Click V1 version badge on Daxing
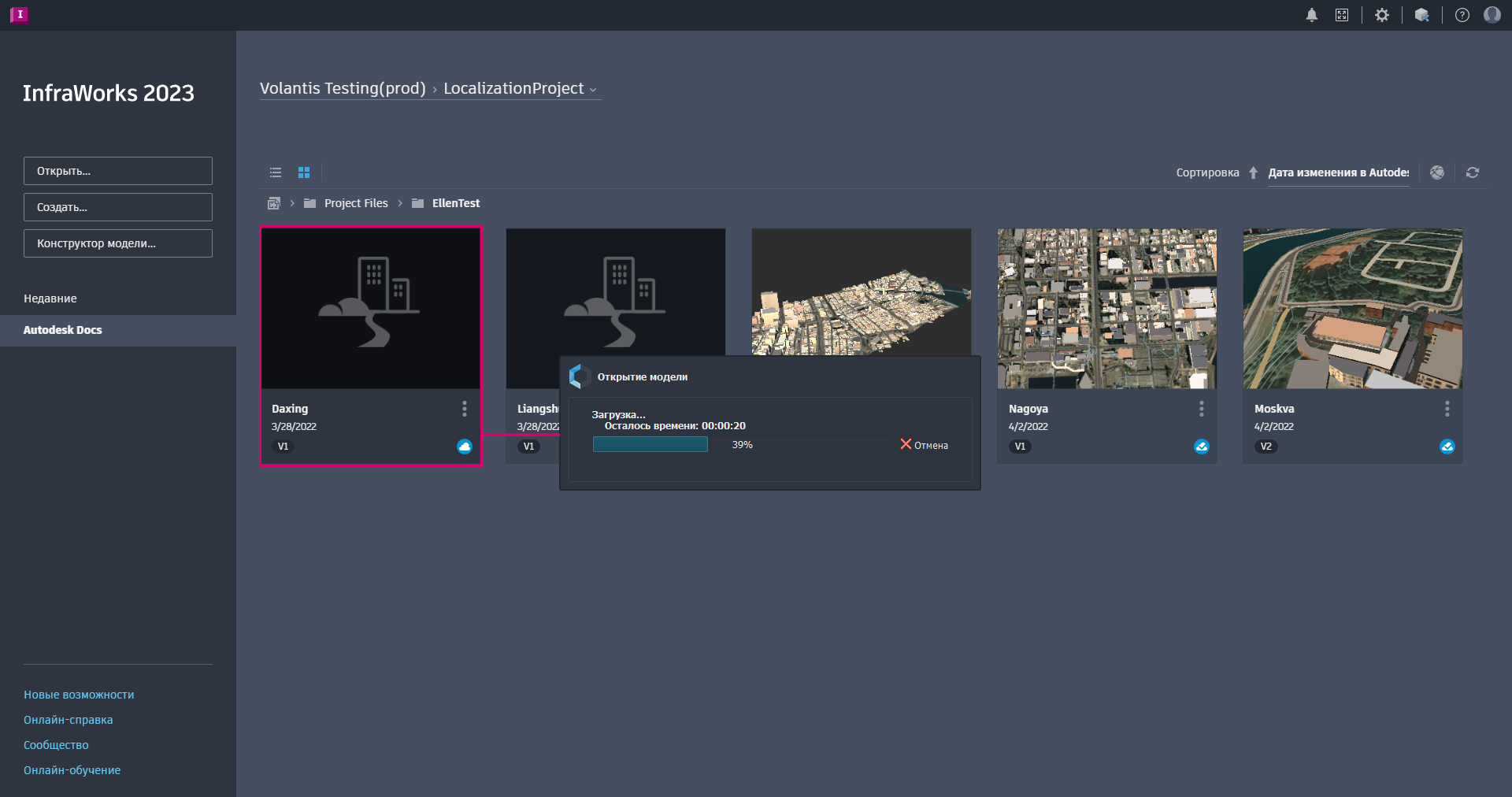This screenshot has width=1512, height=797. 283,447
